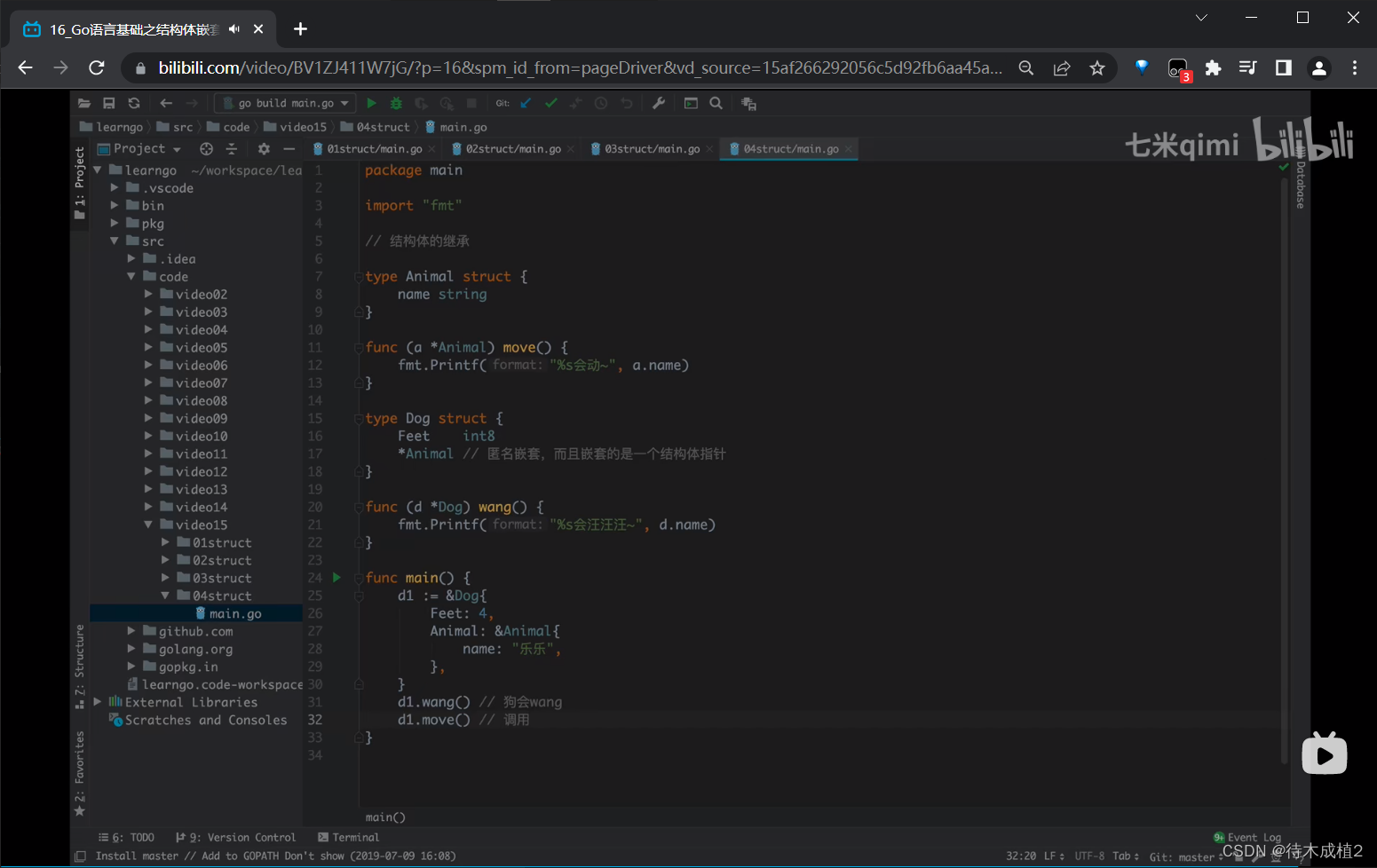The height and width of the screenshot is (868, 1377).
Task: Click Git: master branch in status bar
Action: point(1187,856)
